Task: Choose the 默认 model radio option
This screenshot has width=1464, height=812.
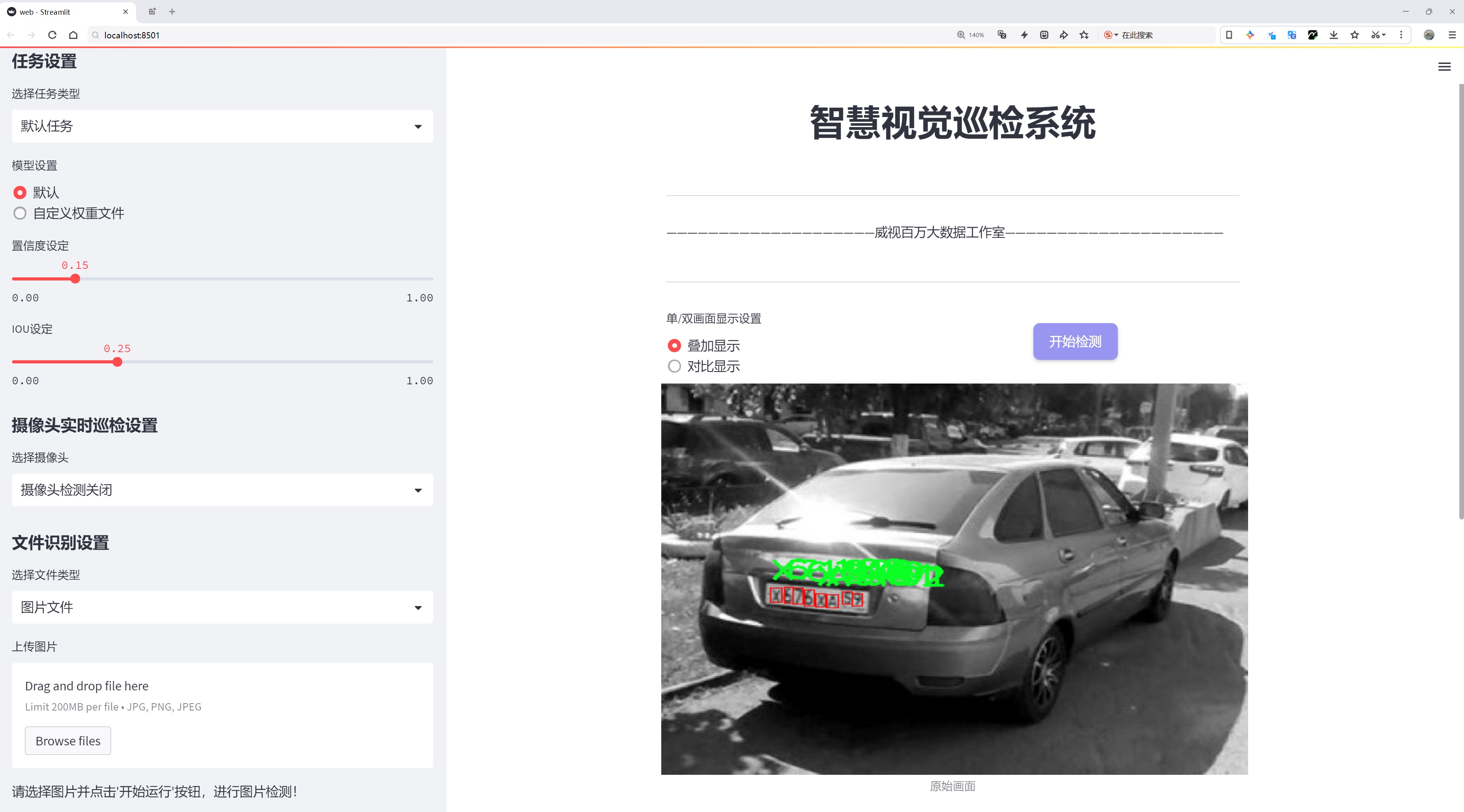Action: 20,193
